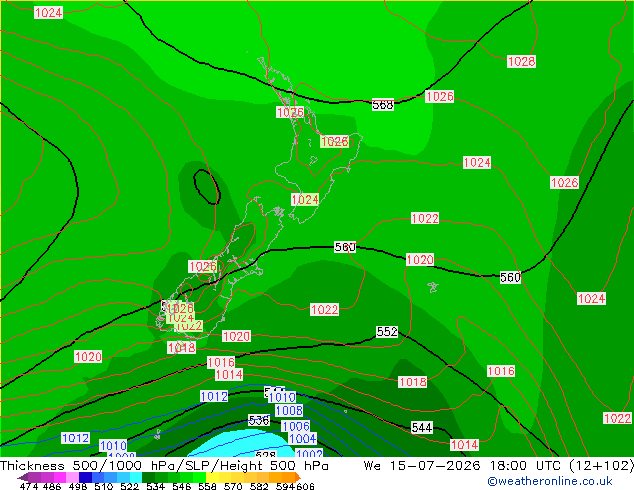Click the blue 1006 pressure label
This screenshot has height=490, width=634.
296,426
